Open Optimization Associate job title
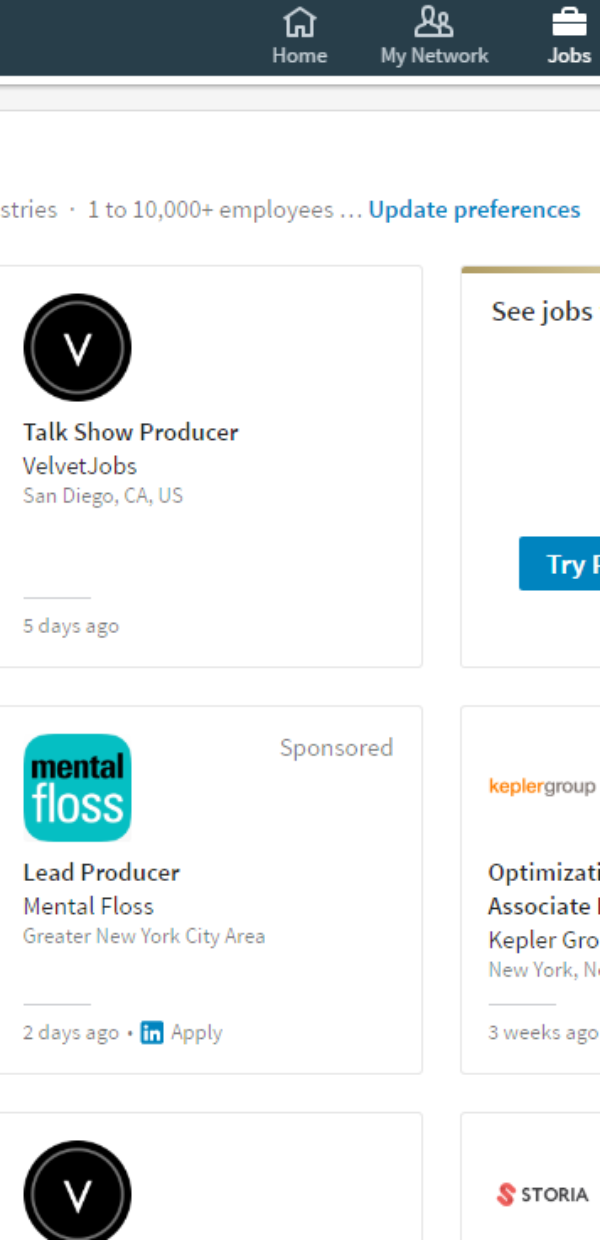The width and height of the screenshot is (600, 1240). tap(544, 889)
